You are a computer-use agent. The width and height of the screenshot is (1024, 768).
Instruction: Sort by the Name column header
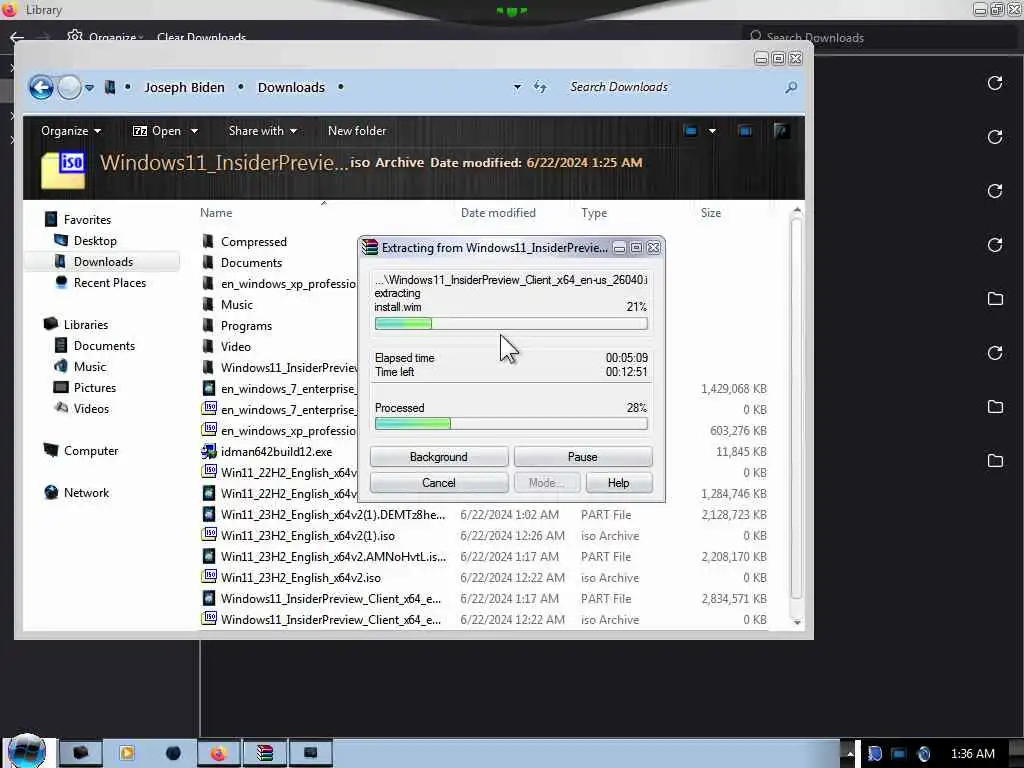216,213
